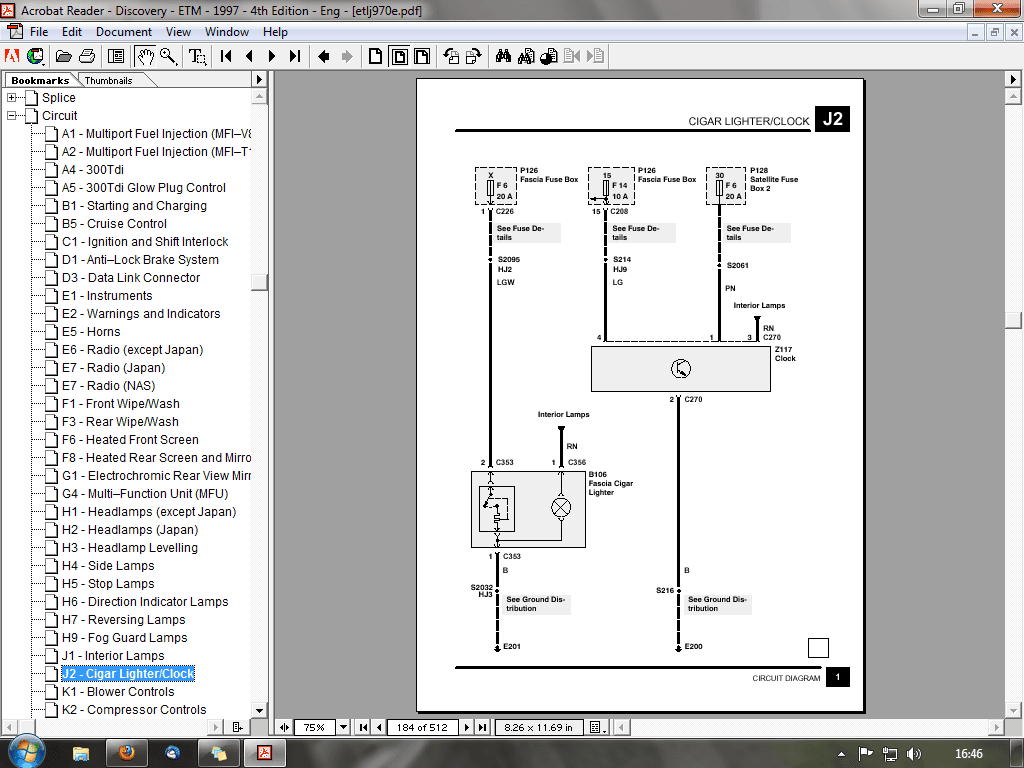Open the View menu
Screen dimensions: 1024x768
pos(178,31)
